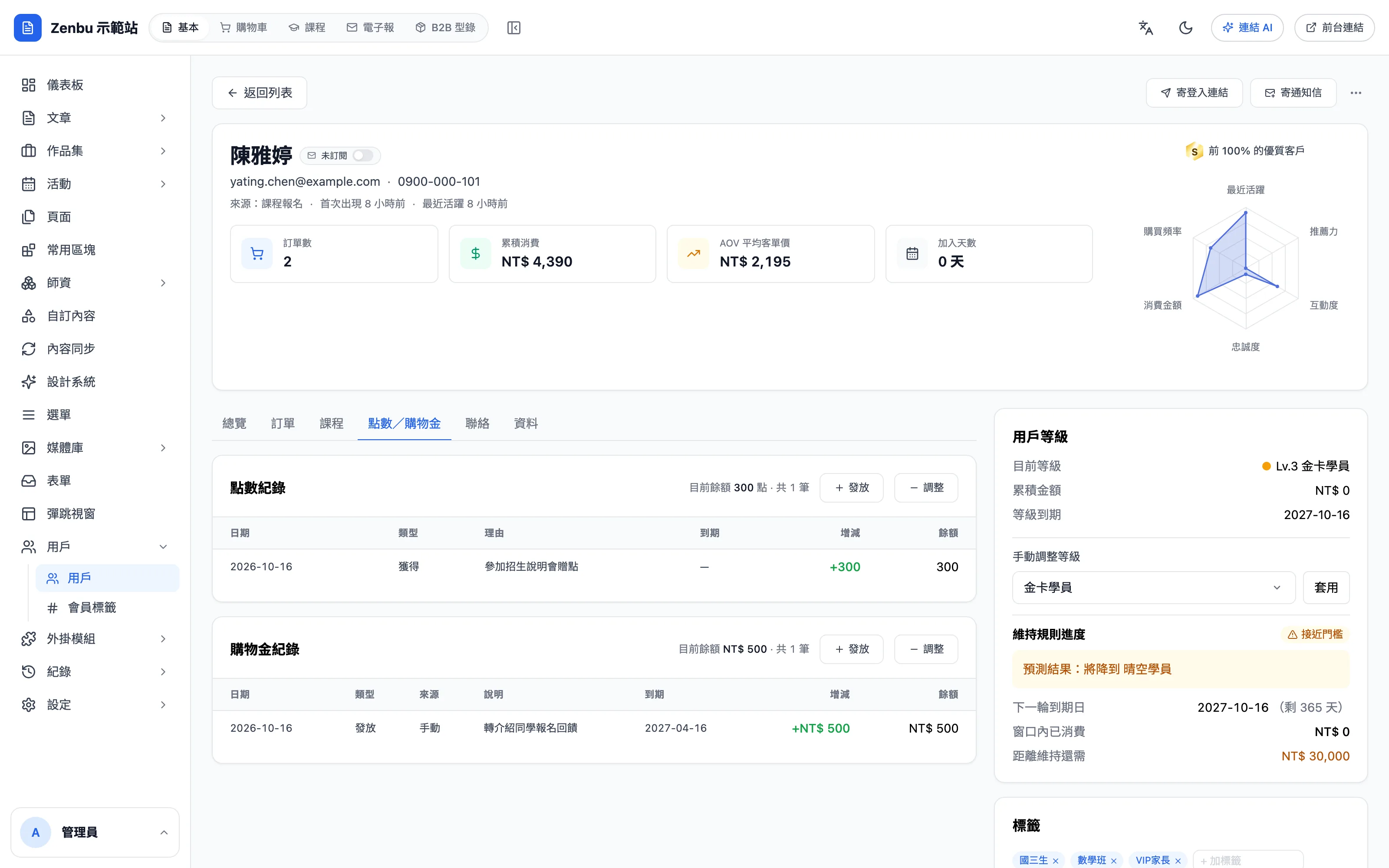Screen dimensions: 1389x868
Task: Switch to the 資料 tab
Action: [526, 424]
